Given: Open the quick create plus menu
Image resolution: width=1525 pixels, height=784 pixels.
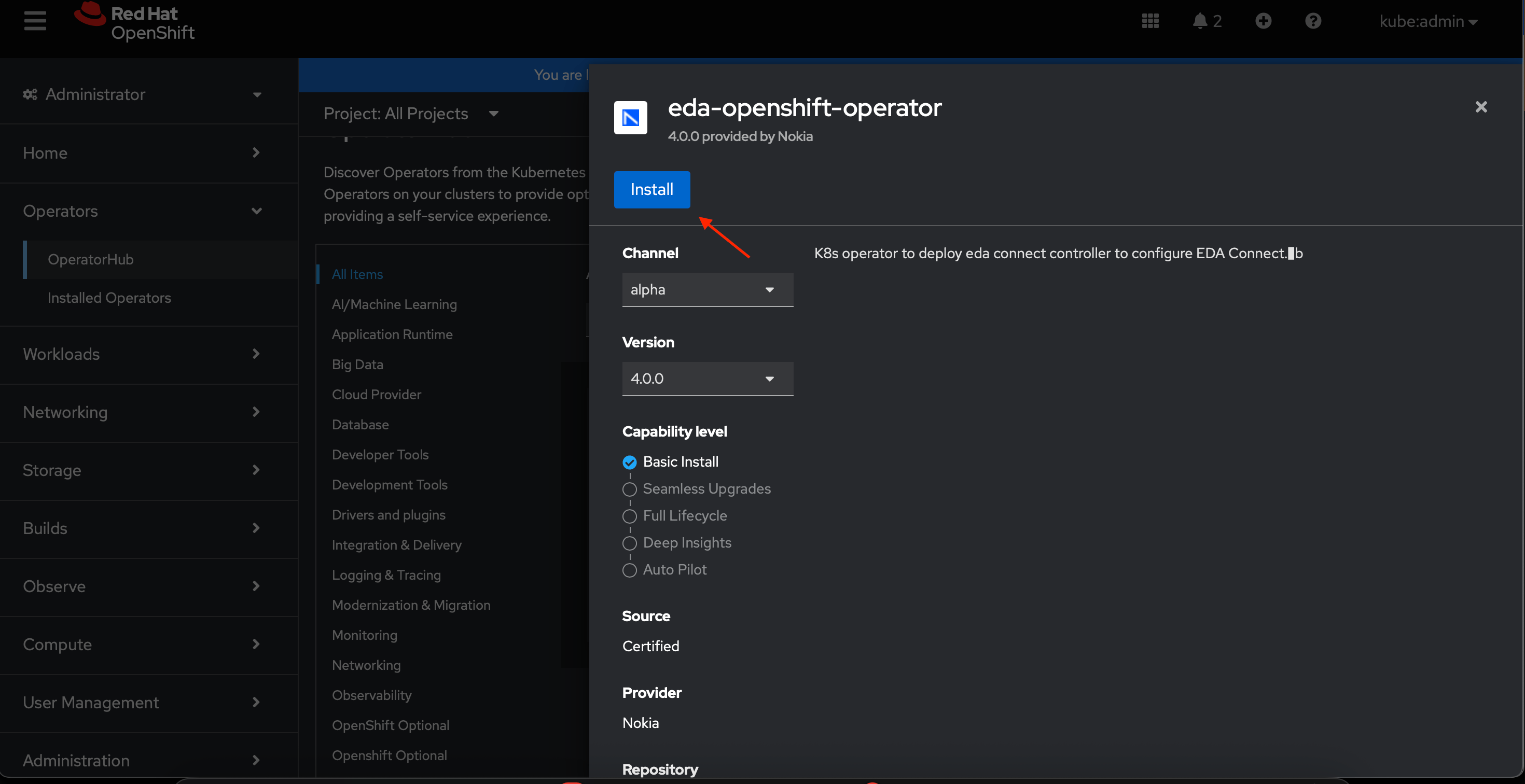Looking at the screenshot, I should coord(1264,21).
